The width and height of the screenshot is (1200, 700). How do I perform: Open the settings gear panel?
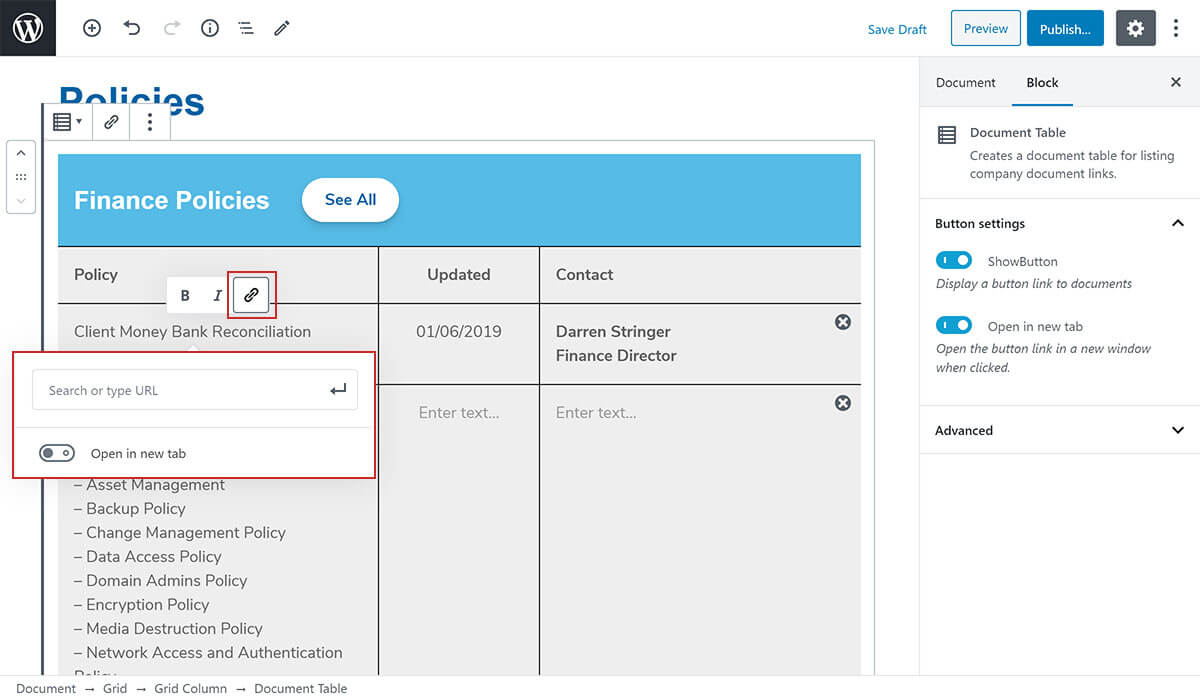(x=1135, y=29)
